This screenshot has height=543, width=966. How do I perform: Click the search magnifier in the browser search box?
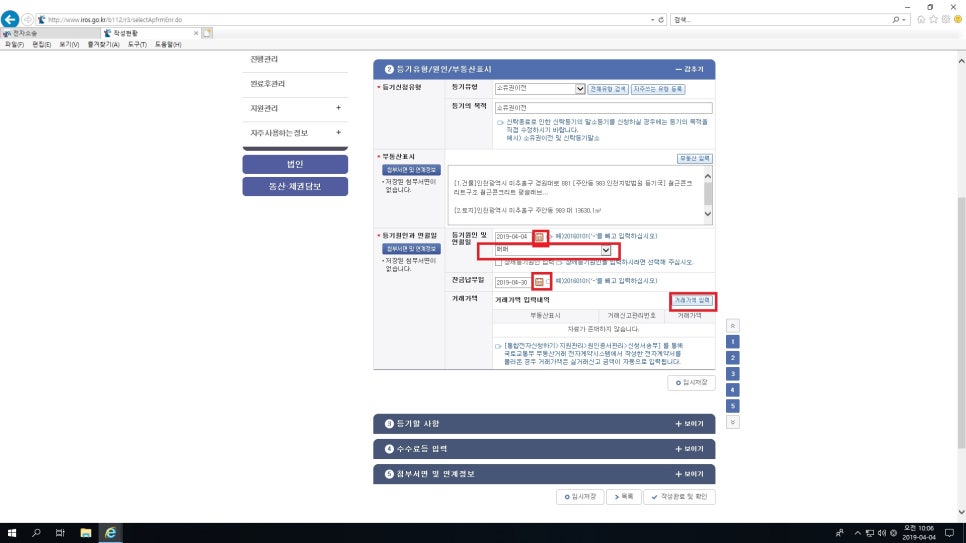pos(895,20)
